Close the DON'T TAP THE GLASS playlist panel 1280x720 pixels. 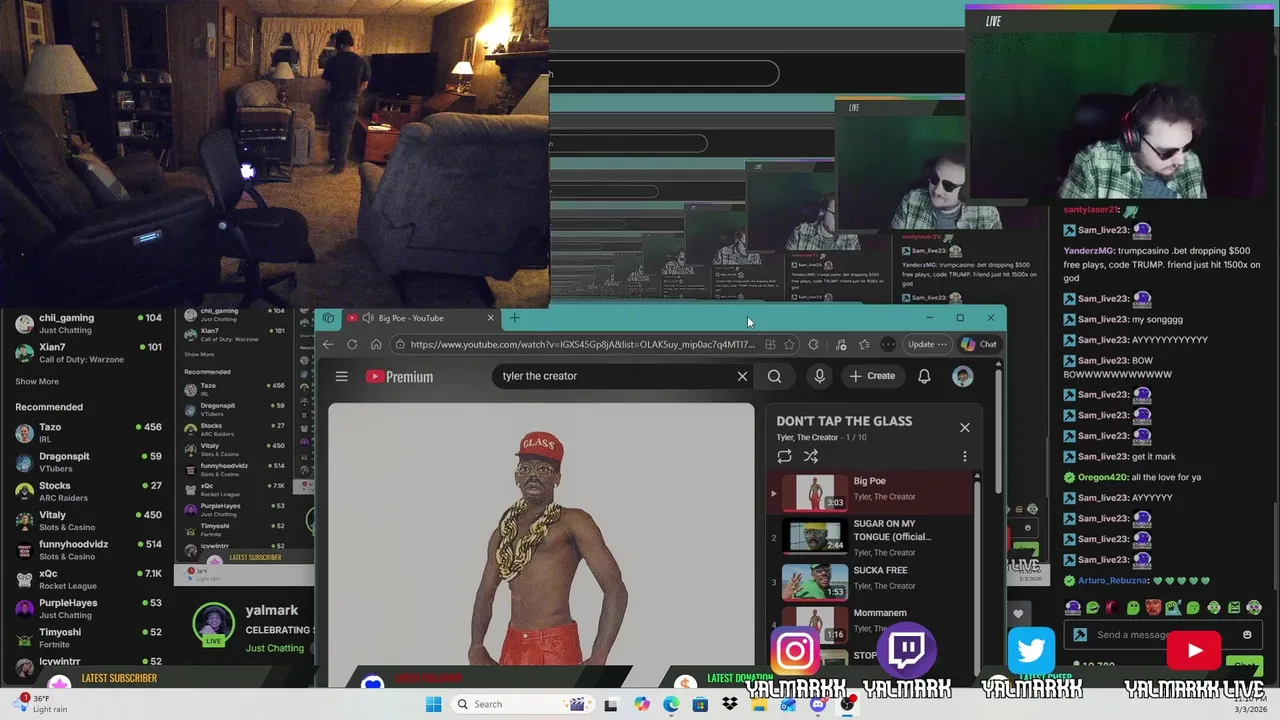pos(965,428)
